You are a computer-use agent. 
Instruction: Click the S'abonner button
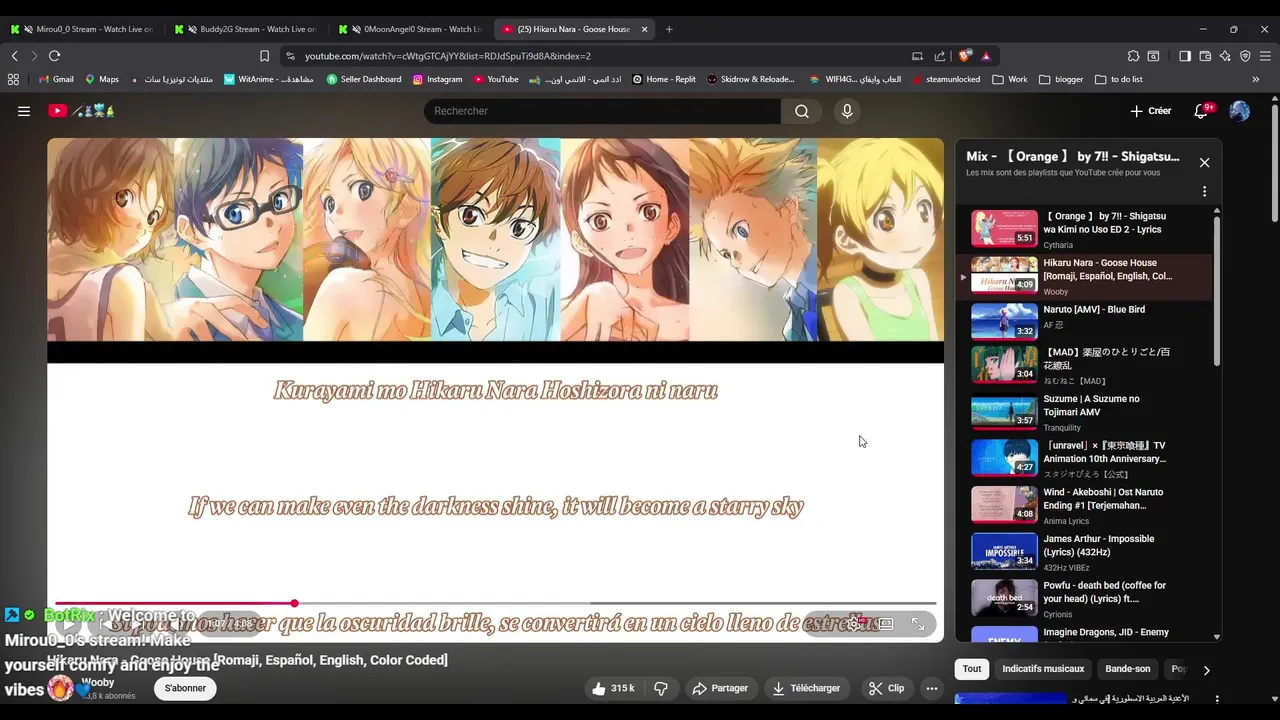185,688
